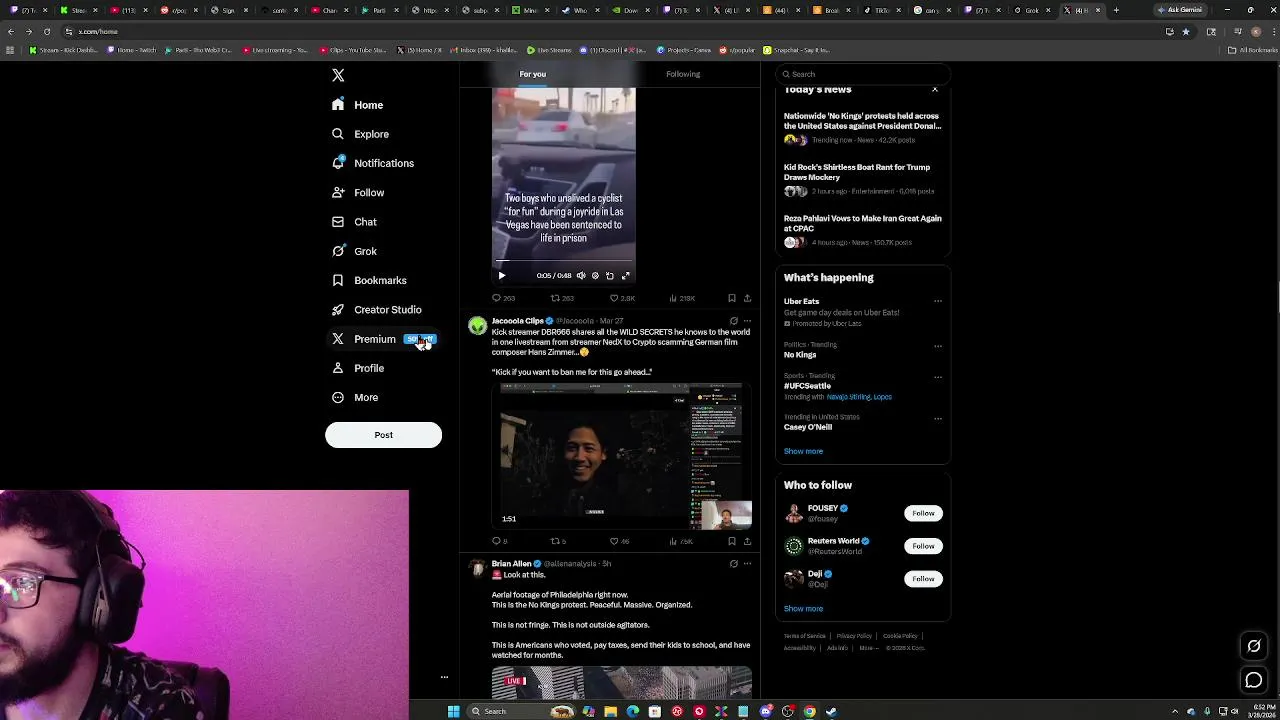Show more under Who to follow

point(803,609)
